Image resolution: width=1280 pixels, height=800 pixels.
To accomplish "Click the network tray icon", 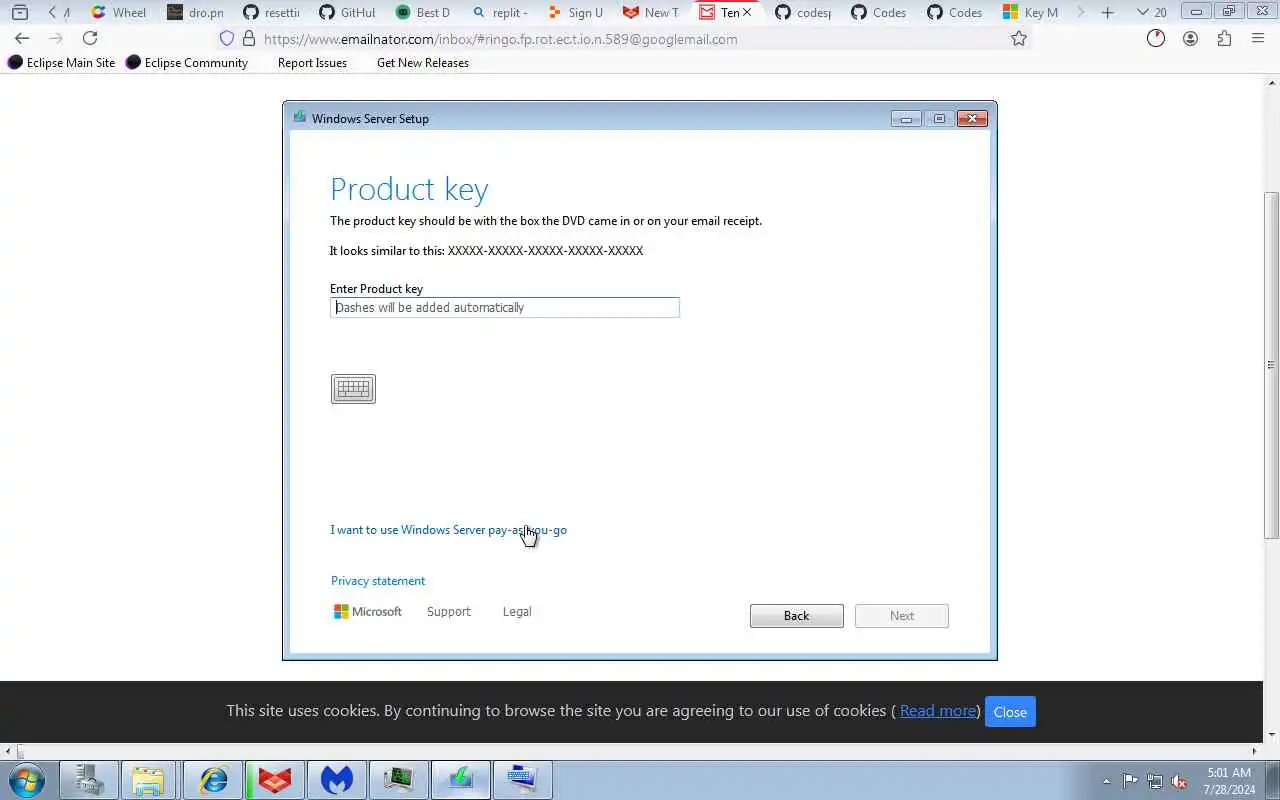I will pyautogui.click(x=1155, y=781).
